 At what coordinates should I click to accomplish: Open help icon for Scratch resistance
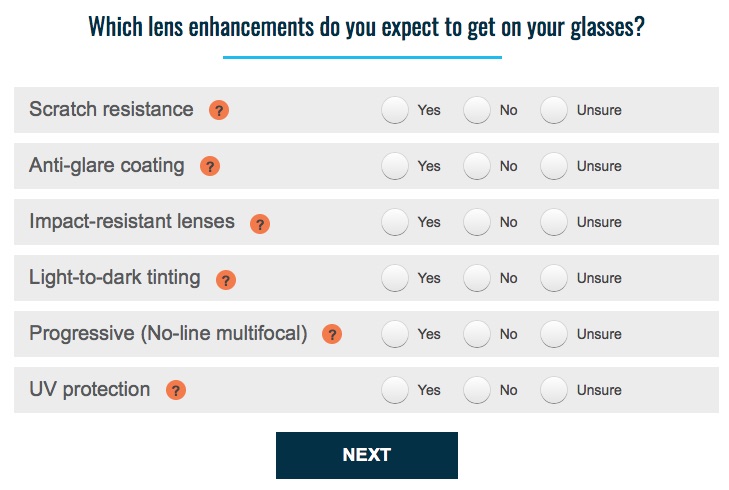tap(219, 110)
